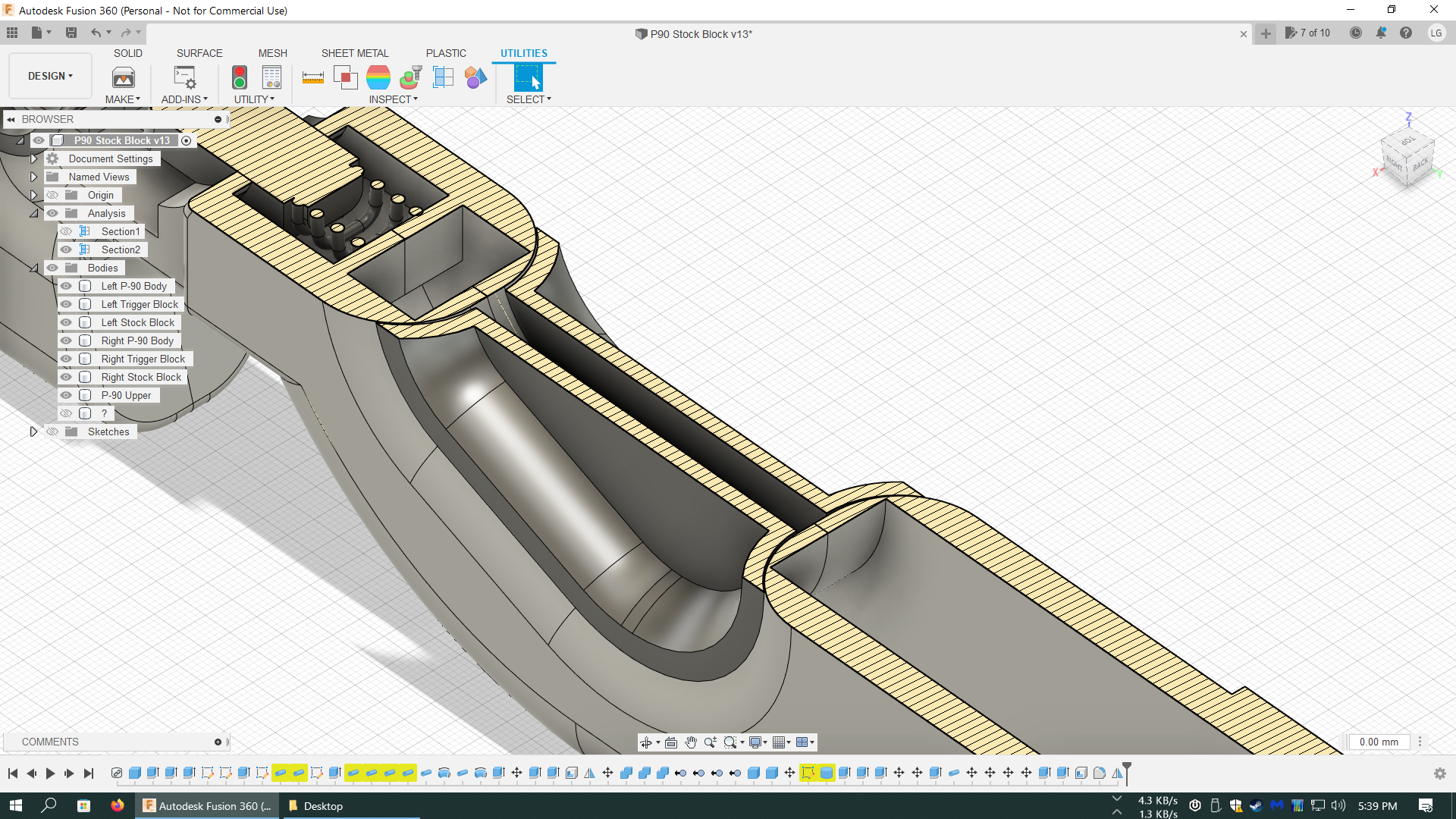Open the Data Panel grid icon
The height and width of the screenshot is (819, 1456).
pos(12,33)
